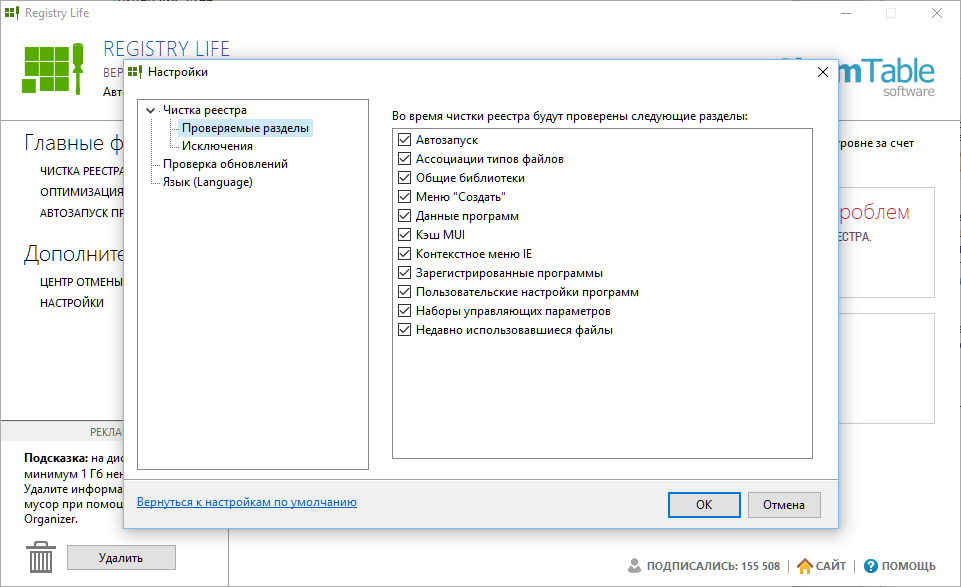Select Исключения in the settings tree

tap(217, 146)
